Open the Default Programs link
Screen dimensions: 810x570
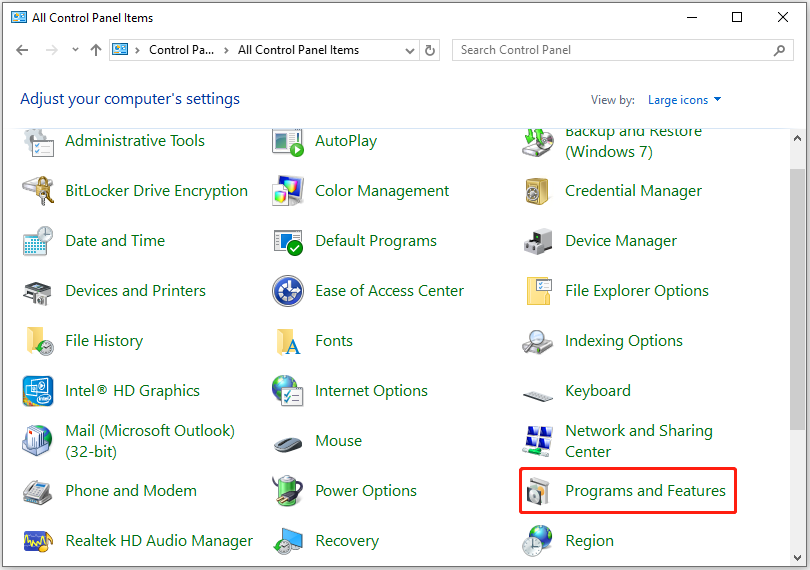376,241
